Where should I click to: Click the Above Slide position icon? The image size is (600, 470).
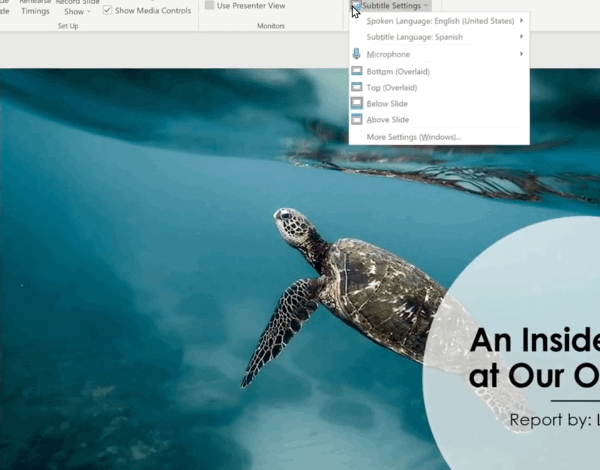[x=357, y=119]
